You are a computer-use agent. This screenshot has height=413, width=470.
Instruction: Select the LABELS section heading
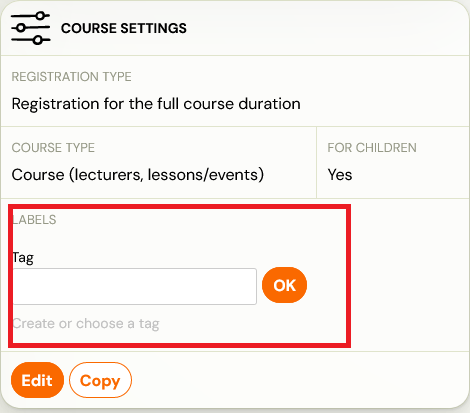pyautogui.click(x=34, y=220)
